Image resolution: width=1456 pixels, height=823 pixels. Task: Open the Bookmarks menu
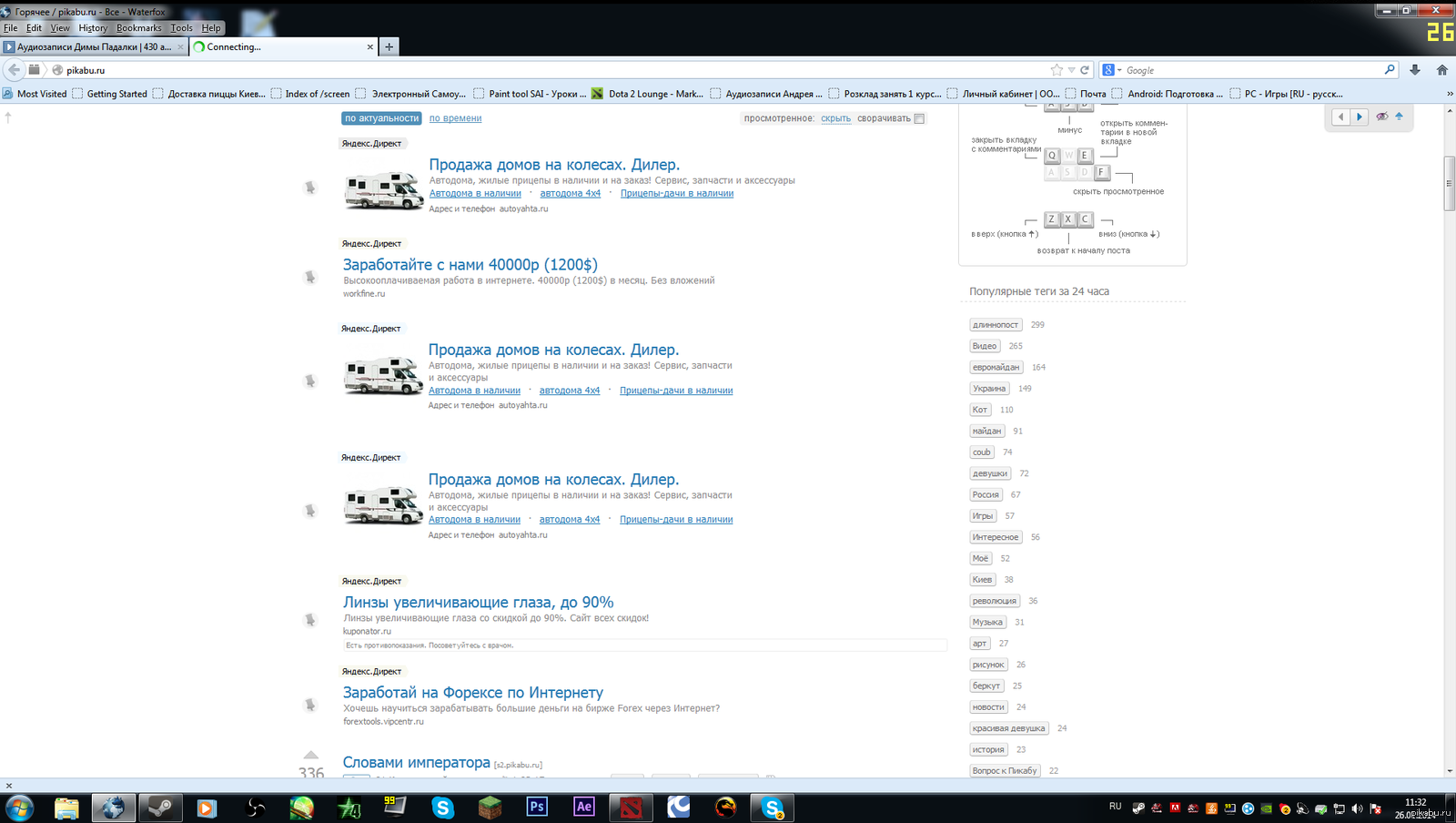point(138,28)
